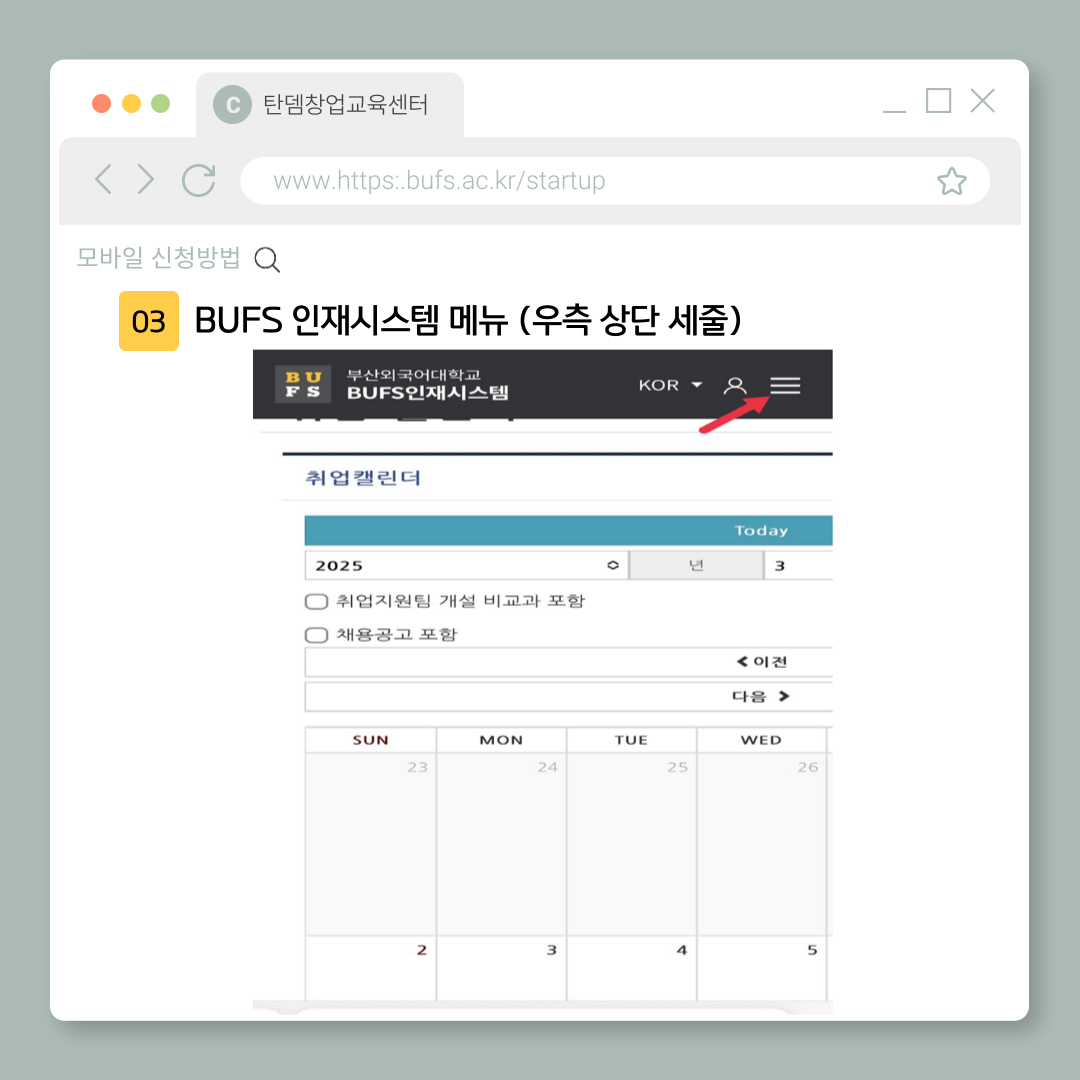The image size is (1080, 1080).
Task: Enable 취업지원팀 개설 비교과 포함 checkbox
Action: click(x=316, y=602)
